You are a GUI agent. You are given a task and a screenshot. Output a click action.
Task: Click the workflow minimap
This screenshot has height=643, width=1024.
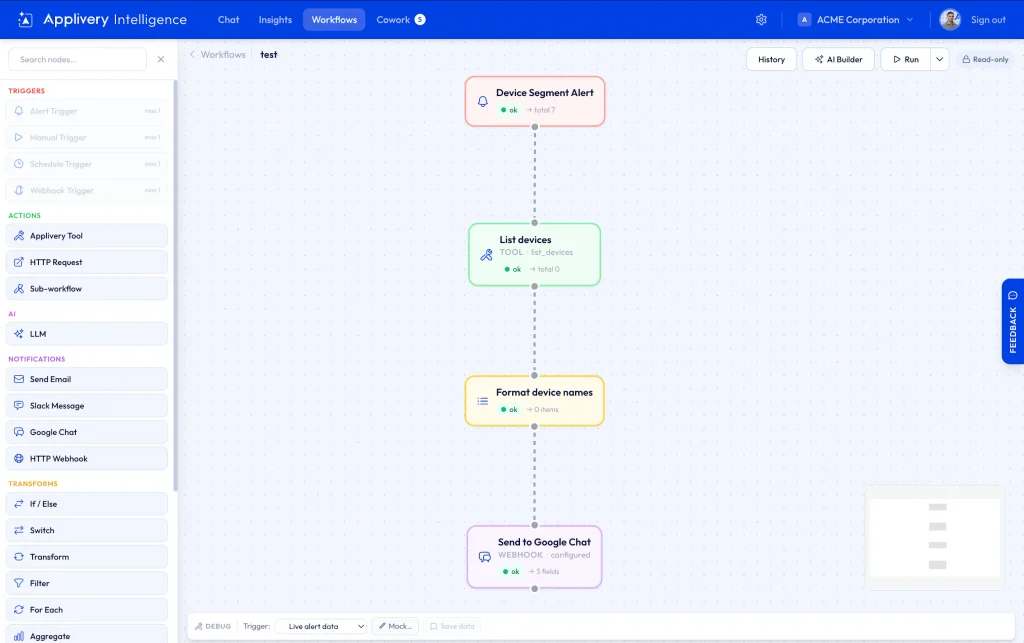pyautogui.click(x=935, y=537)
